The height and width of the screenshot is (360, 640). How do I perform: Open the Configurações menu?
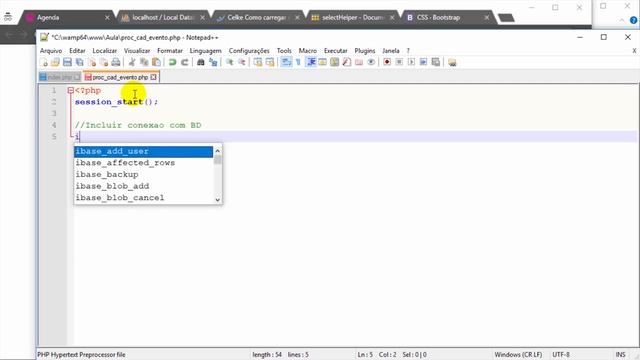point(249,51)
